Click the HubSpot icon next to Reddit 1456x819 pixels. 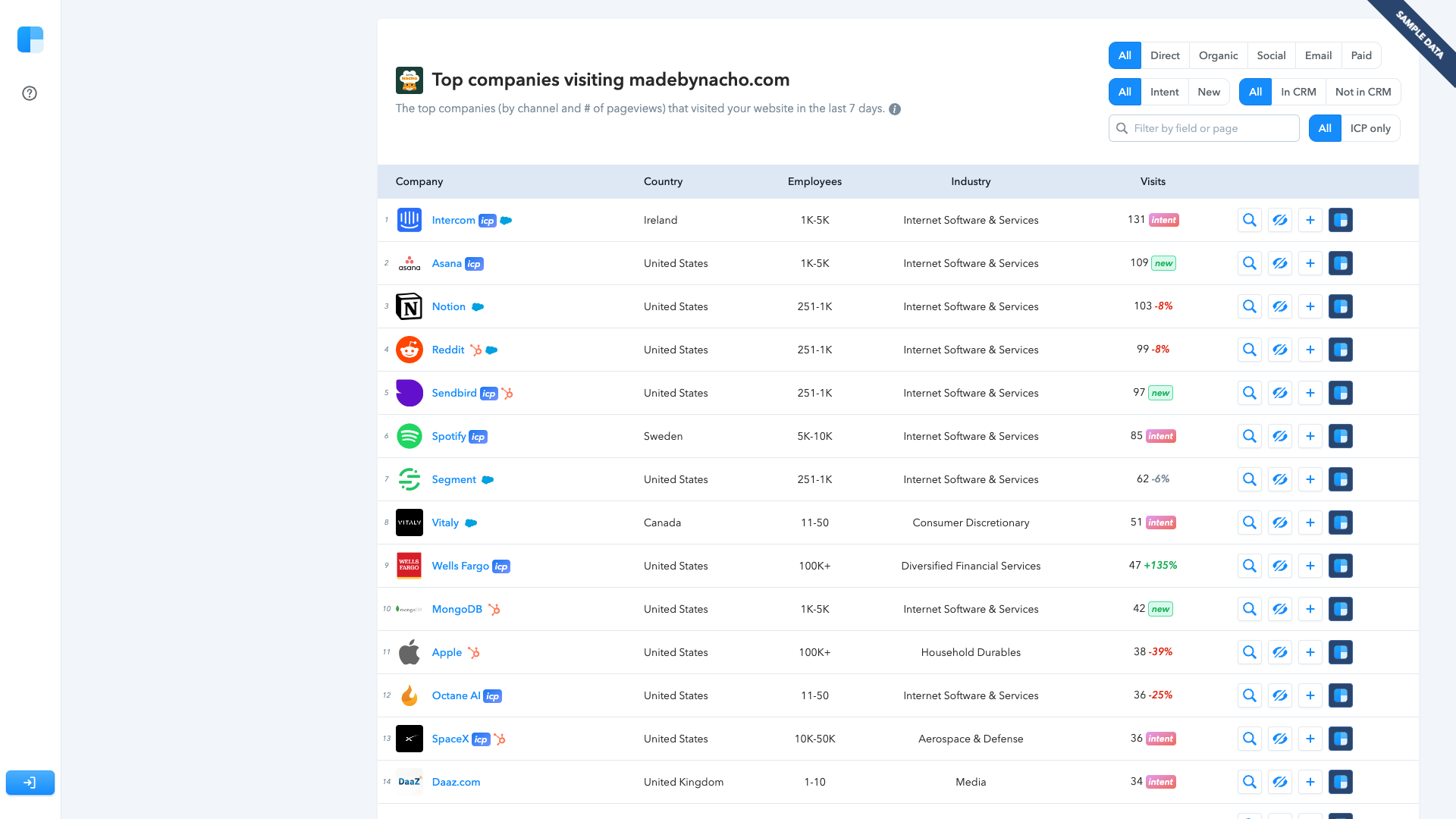tap(475, 350)
